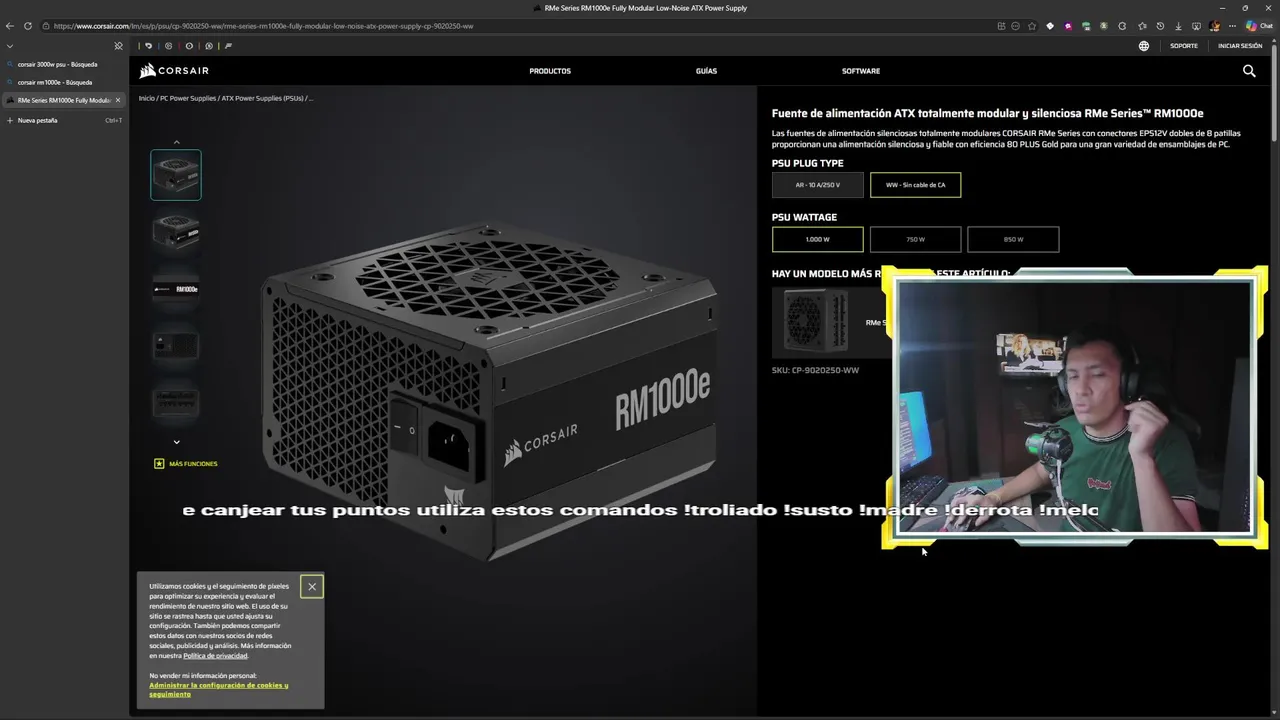Open the Favorites list icon
This screenshot has height=720, width=1280.
(1142, 26)
